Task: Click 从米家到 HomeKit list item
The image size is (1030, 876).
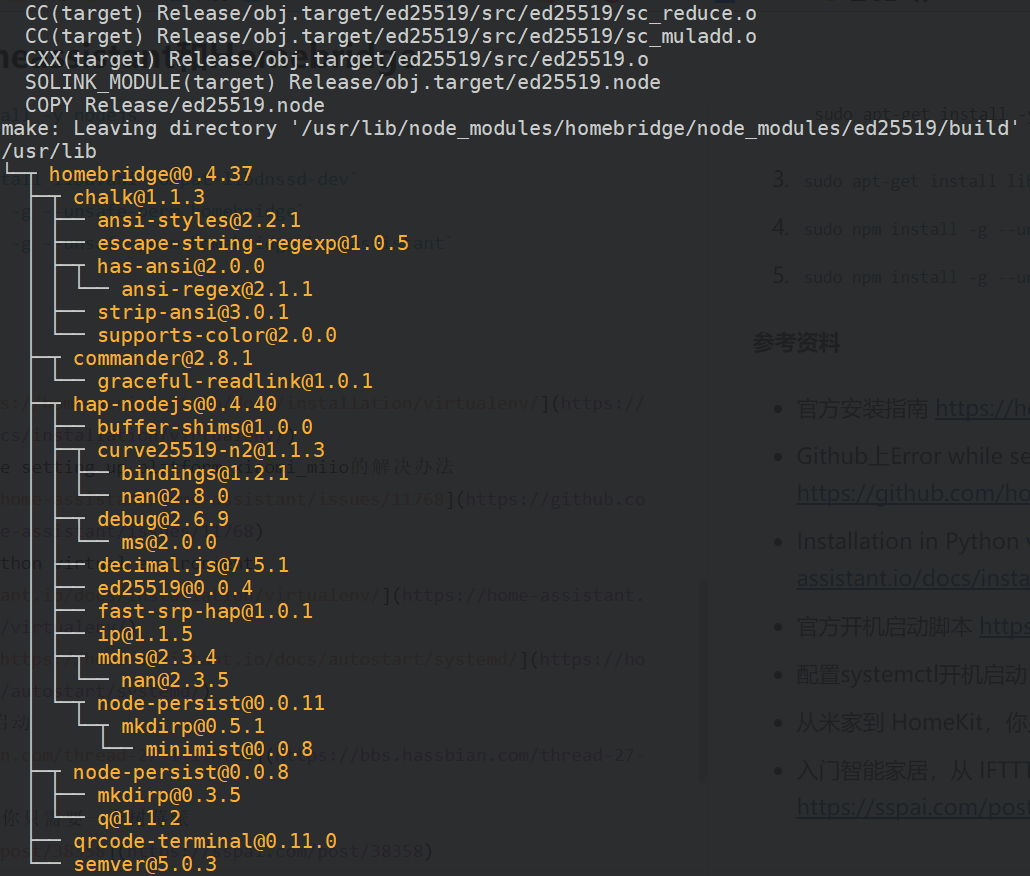Action: click(913, 722)
